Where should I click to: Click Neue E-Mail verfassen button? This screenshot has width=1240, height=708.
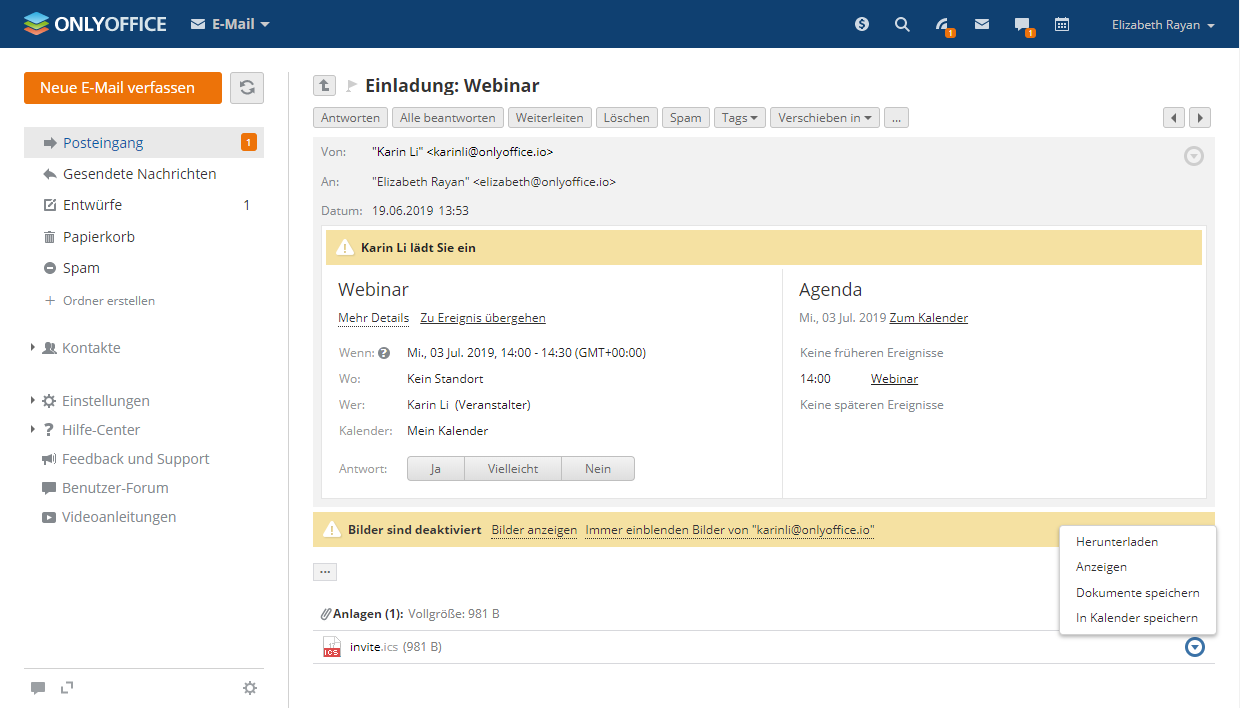[123, 88]
